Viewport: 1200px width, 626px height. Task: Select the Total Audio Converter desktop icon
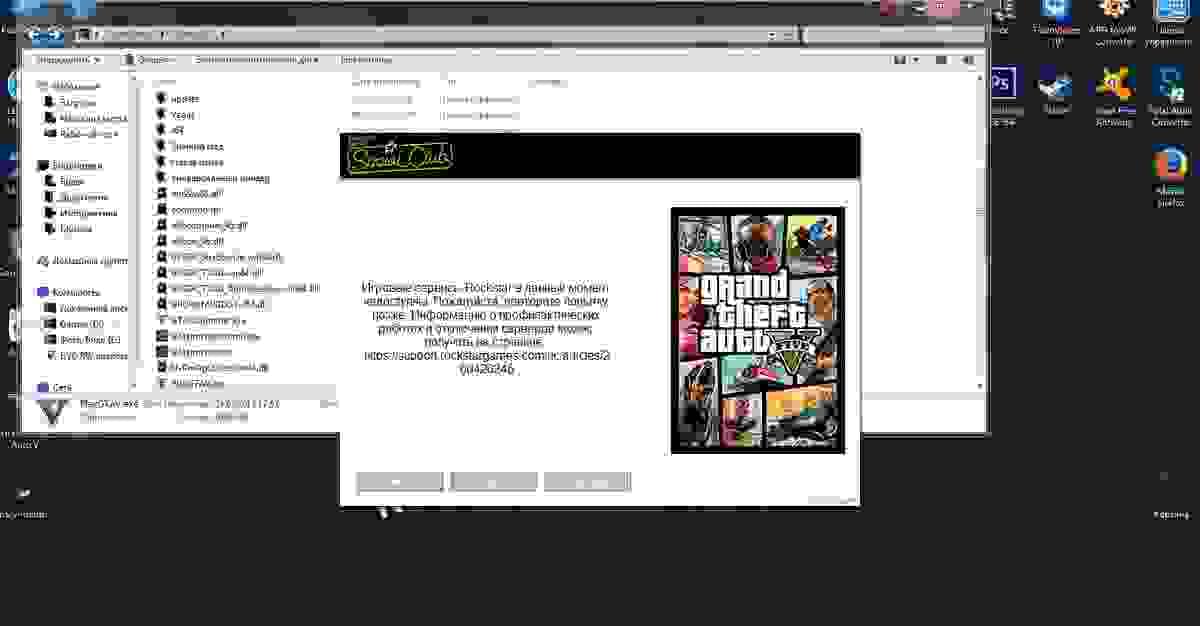[1168, 86]
